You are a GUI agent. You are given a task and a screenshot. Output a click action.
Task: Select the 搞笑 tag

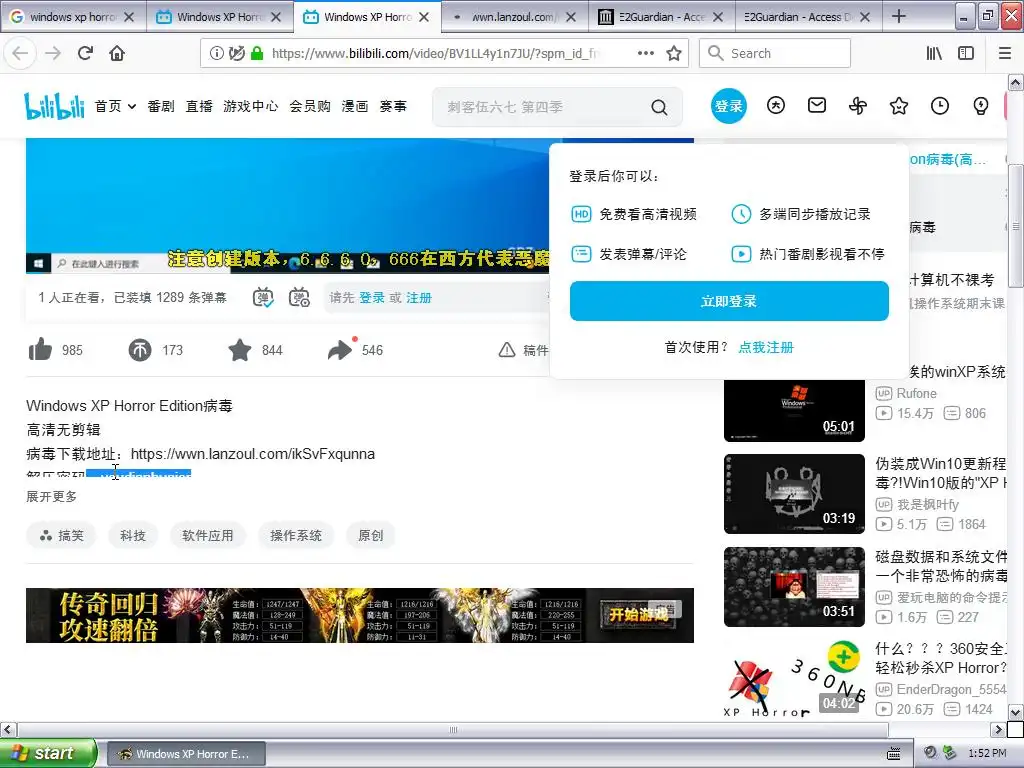point(61,536)
